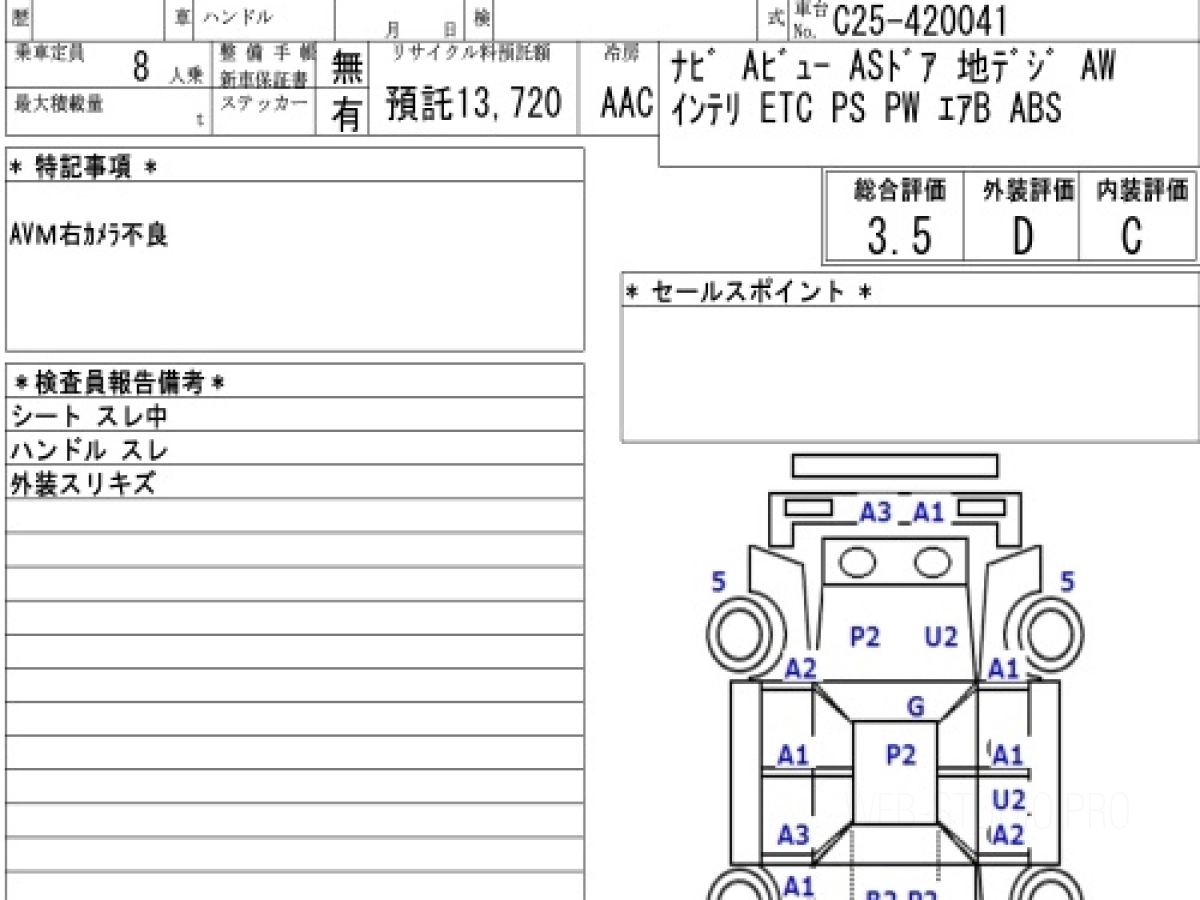
Task: Click the 整備手帳 label
Action: click(x=267, y=54)
